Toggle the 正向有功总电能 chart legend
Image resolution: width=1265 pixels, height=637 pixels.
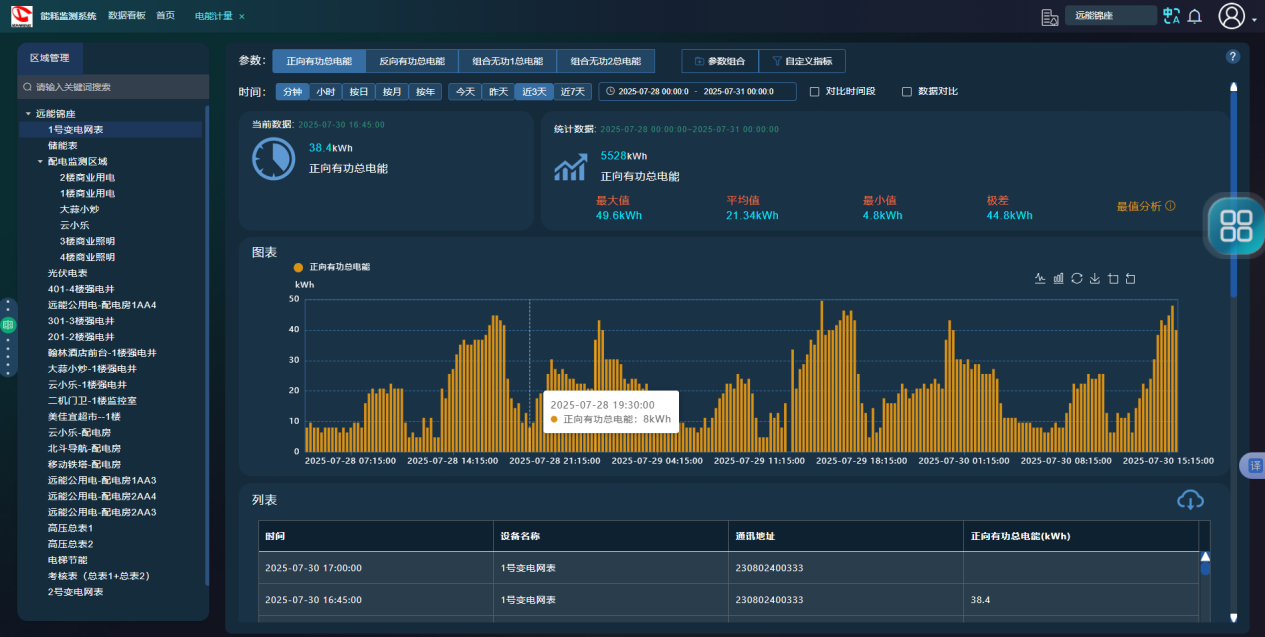coord(332,267)
